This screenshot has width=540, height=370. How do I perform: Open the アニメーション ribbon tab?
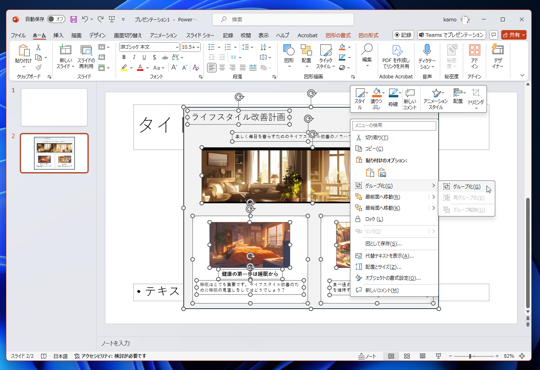[x=163, y=35]
